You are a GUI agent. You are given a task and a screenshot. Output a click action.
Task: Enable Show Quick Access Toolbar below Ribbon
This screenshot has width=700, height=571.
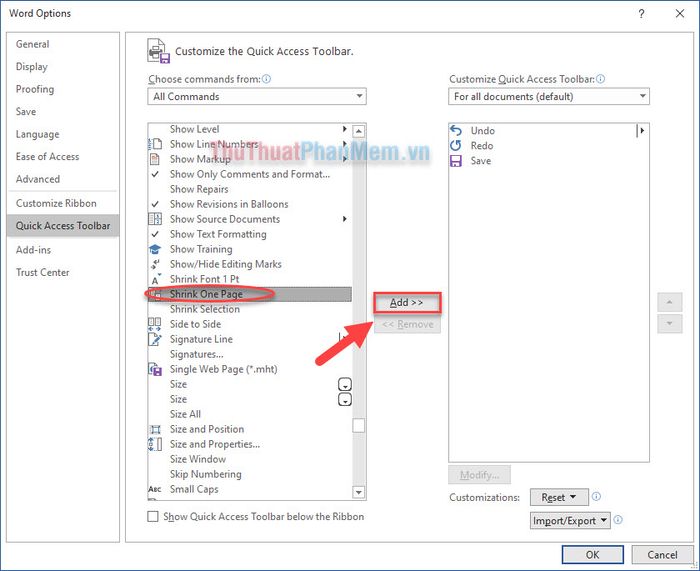click(153, 517)
